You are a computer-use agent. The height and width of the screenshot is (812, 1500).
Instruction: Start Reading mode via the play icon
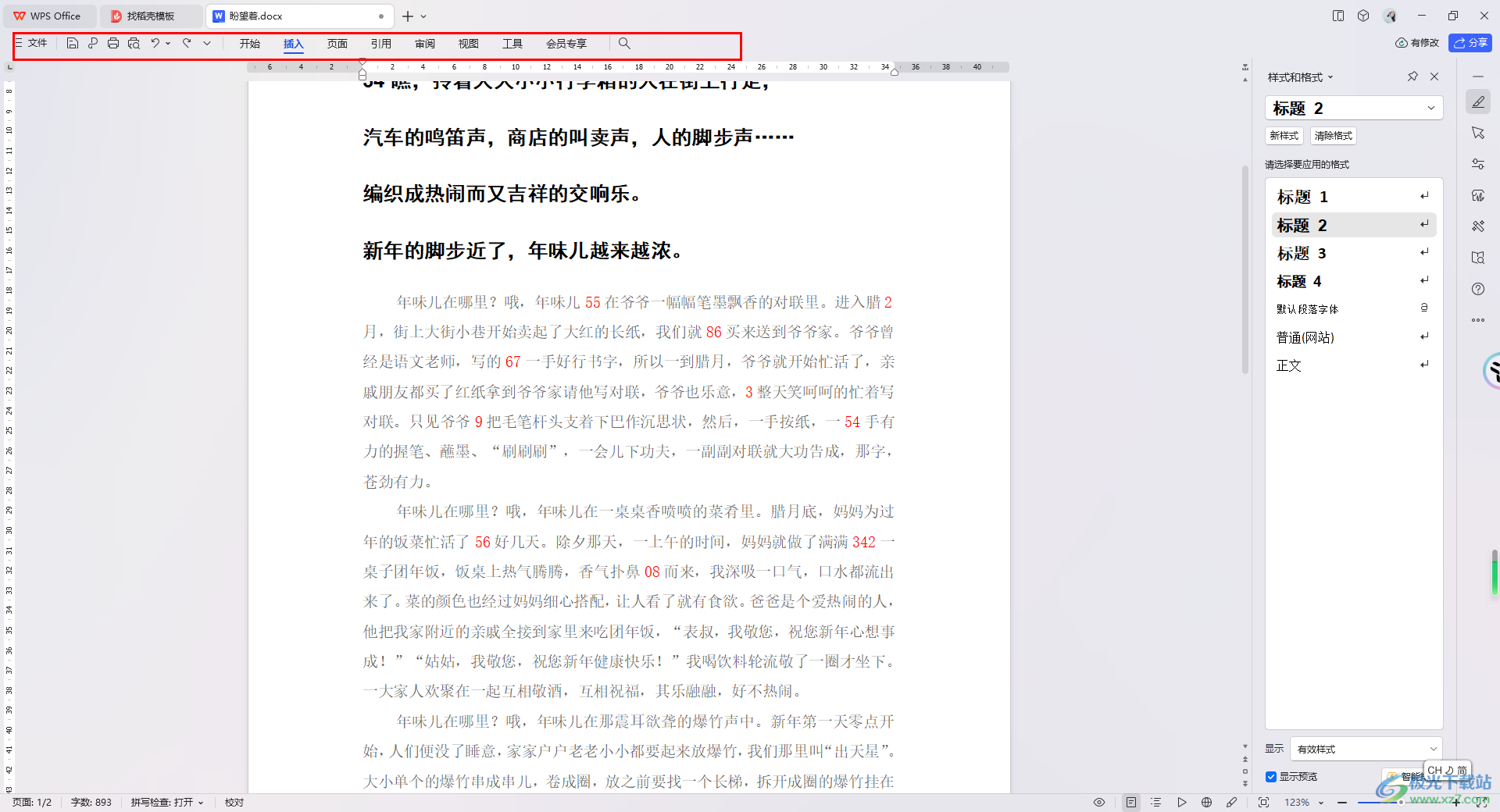click(x=1182, y=803)
